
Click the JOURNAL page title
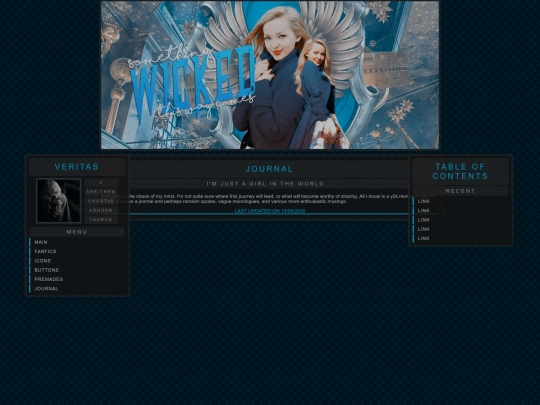coord(269,169)
